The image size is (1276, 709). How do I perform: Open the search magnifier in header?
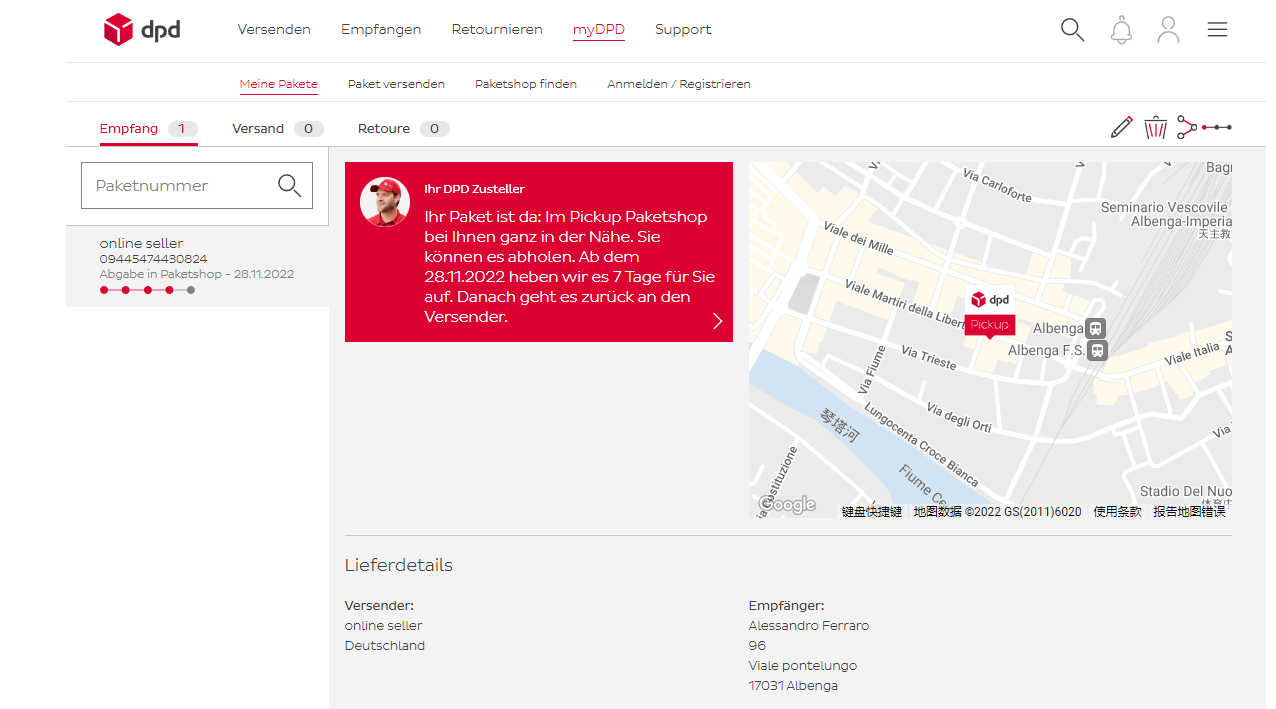1072,30
